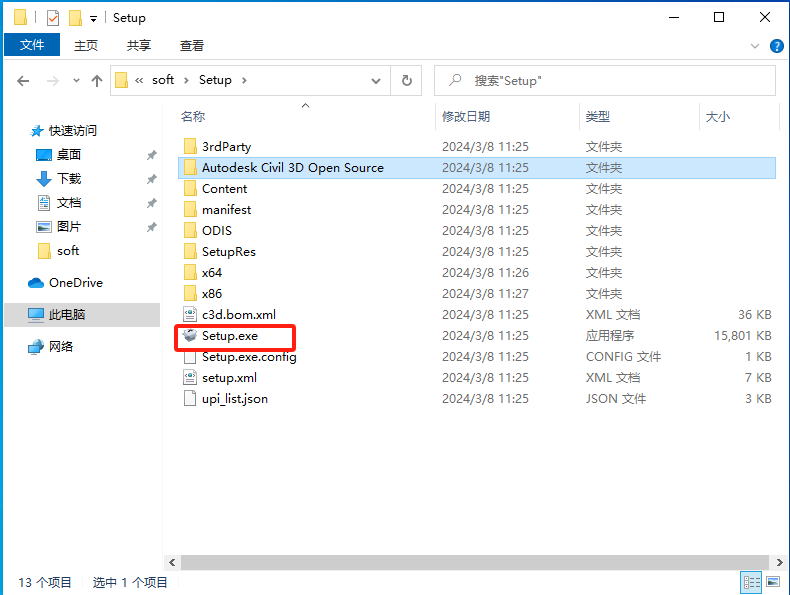
Task: Sort by the 名称 column header
Action: [193, 117]
